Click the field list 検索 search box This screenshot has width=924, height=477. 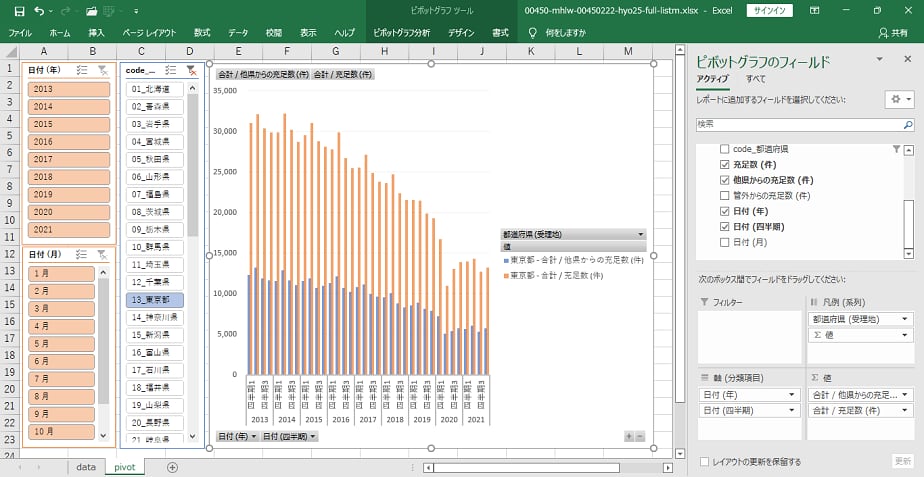click(x=804, y=124)
